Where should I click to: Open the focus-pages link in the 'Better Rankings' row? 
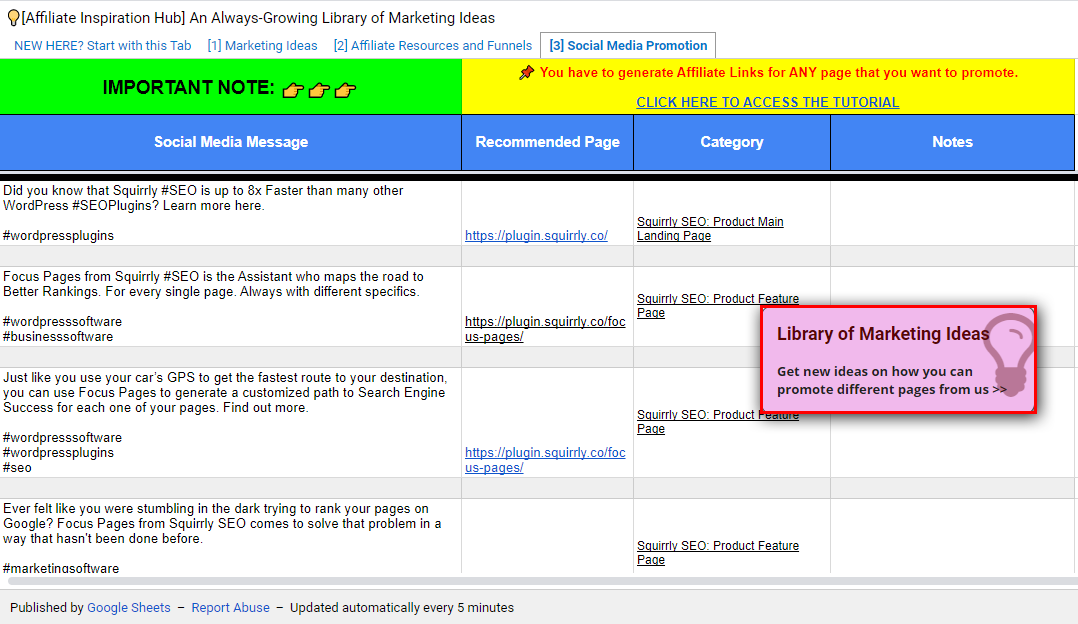click(x=545, y=329)
